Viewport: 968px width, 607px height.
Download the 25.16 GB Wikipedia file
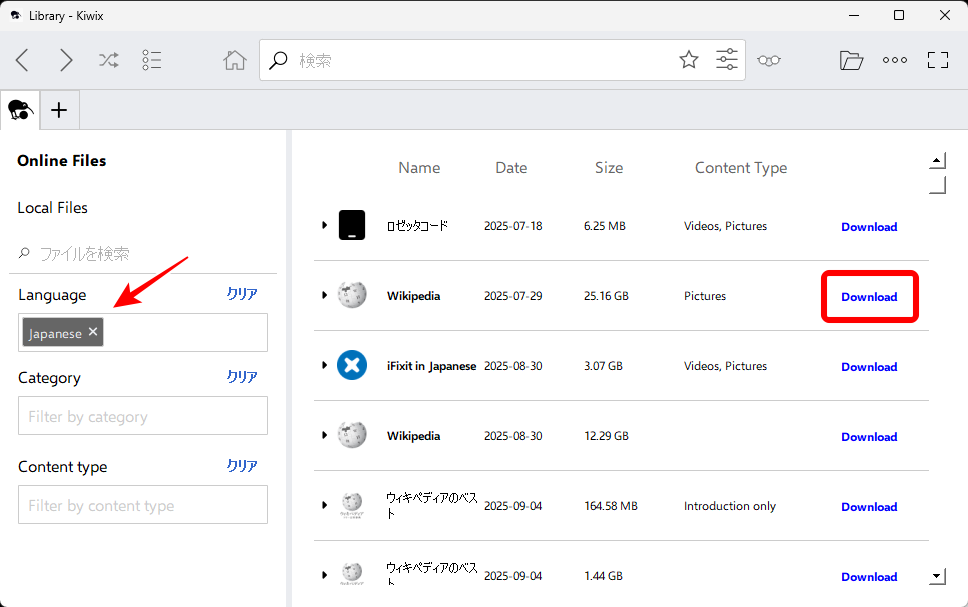click(x=869, y=297)
